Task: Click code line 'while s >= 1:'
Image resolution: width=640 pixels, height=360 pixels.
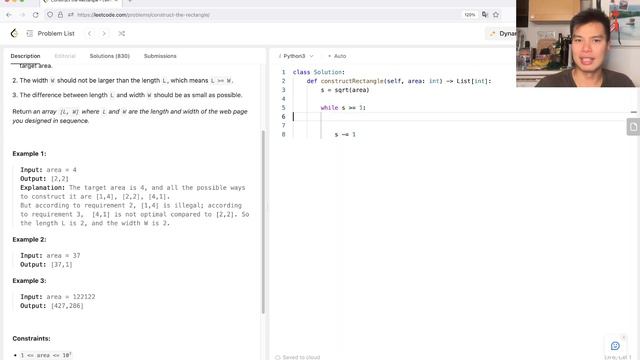Action: pyautogui.click(x=343, y=108)
